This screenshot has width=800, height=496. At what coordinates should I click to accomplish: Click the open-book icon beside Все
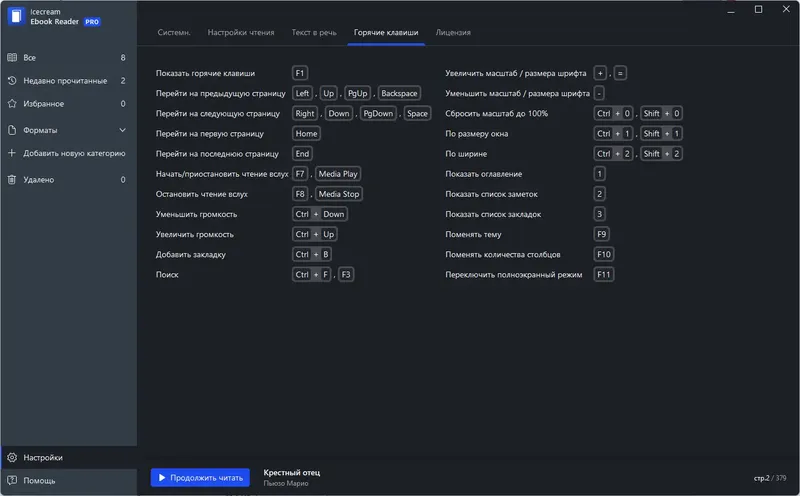[12, 58]
